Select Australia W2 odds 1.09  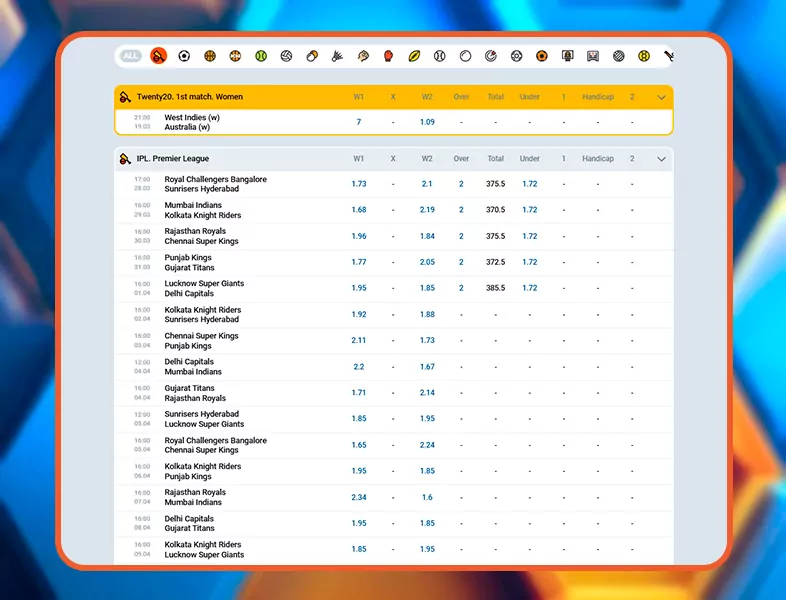point(427,122)
